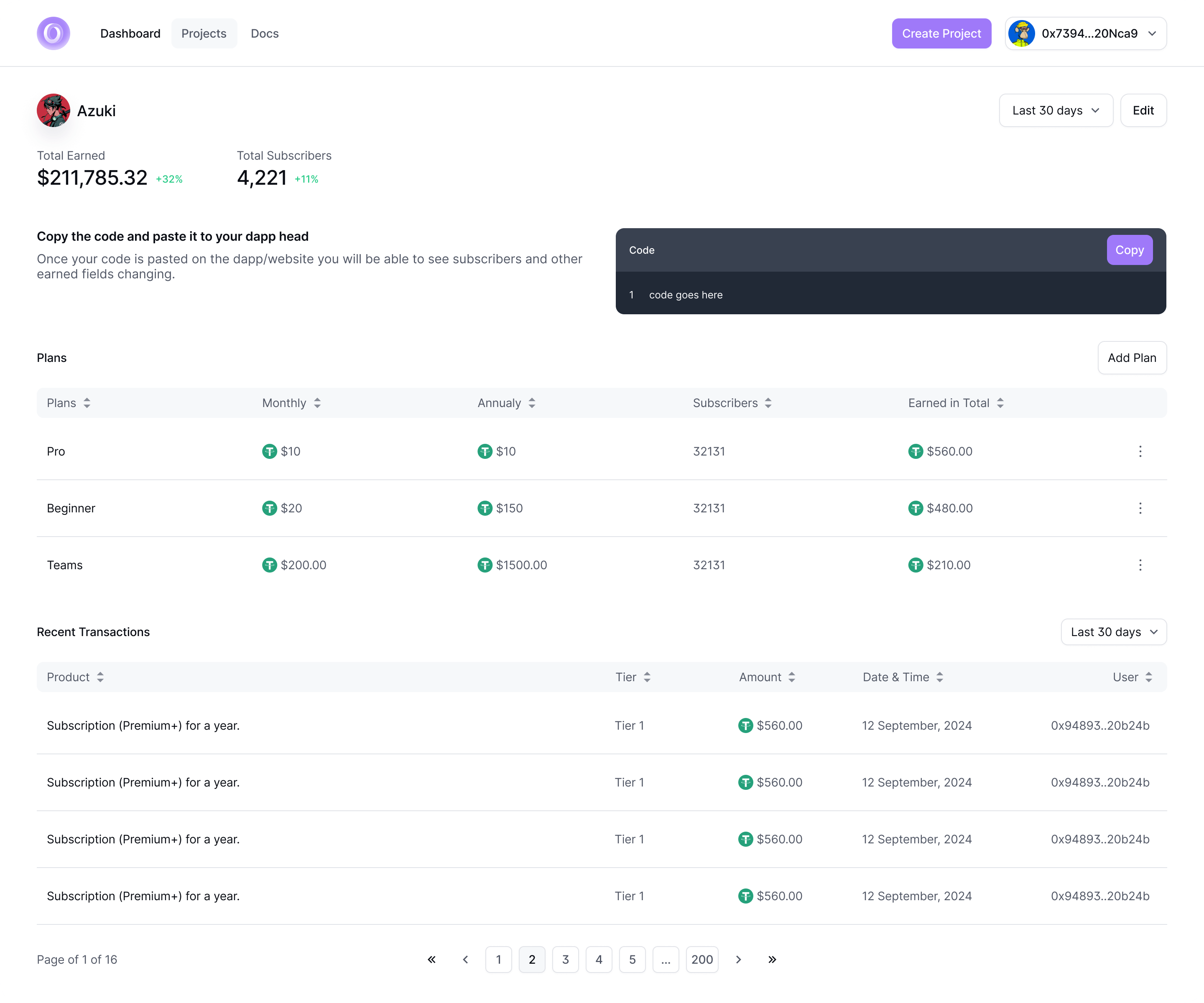Click the Azuki project name
The image size is (1204, 1003).
point(96,111)
